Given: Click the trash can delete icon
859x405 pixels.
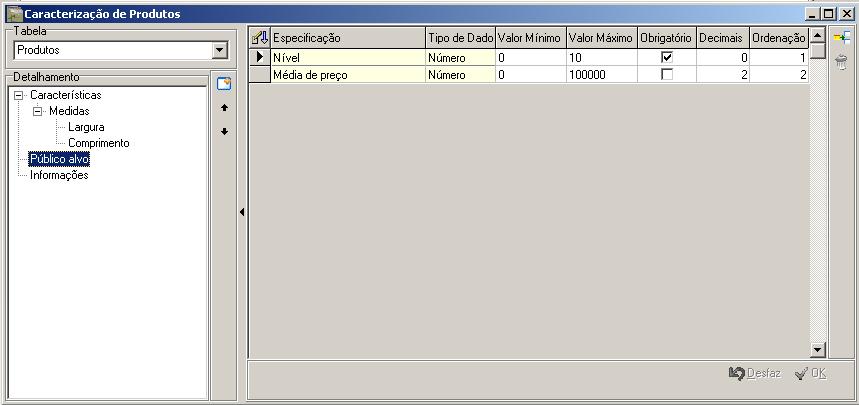Looking at the screenshot, I should [x=842, y=61].
